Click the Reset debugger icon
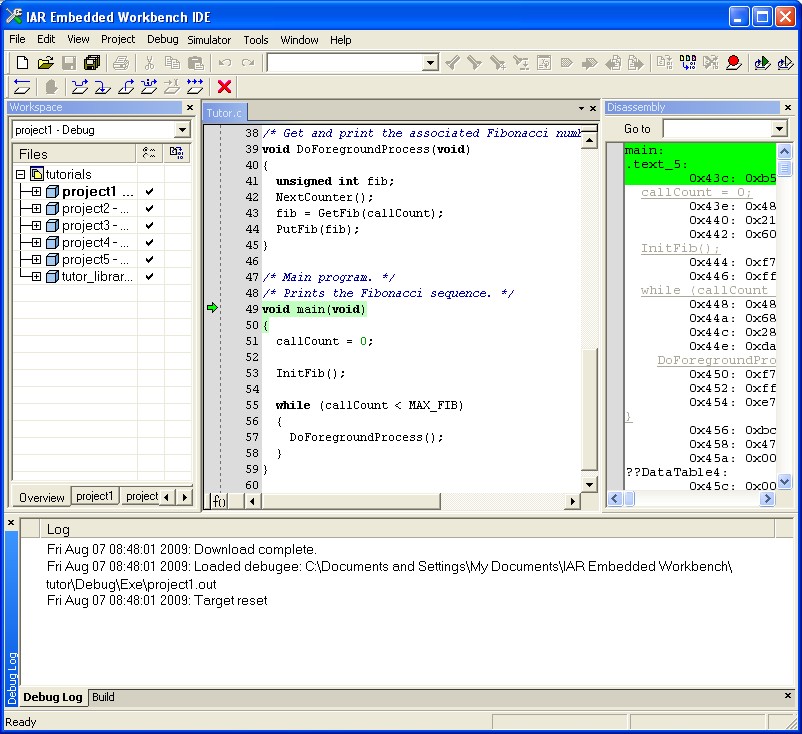Screen dimensions: 802x734 pos(21,86)
